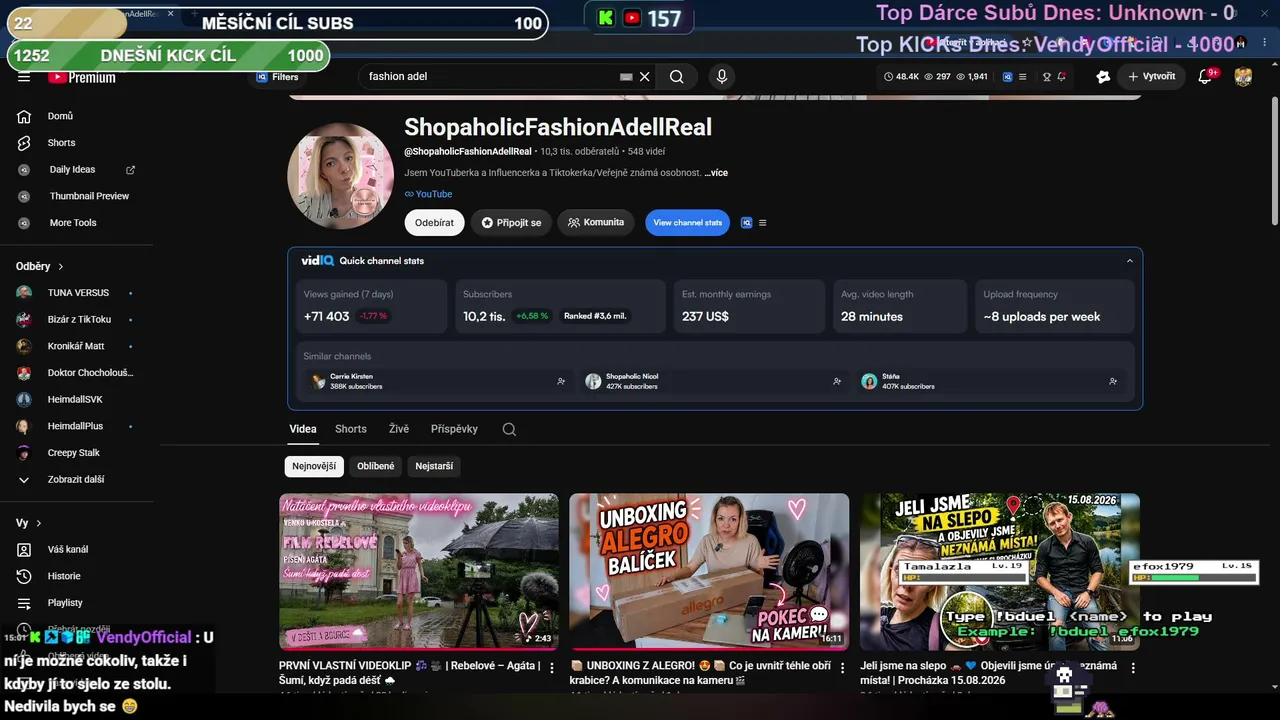This screenshot has height=720, width=1280.
Task: Open the UNBOXING Z ALEGRO video title
Action: (x=701, y=673)
